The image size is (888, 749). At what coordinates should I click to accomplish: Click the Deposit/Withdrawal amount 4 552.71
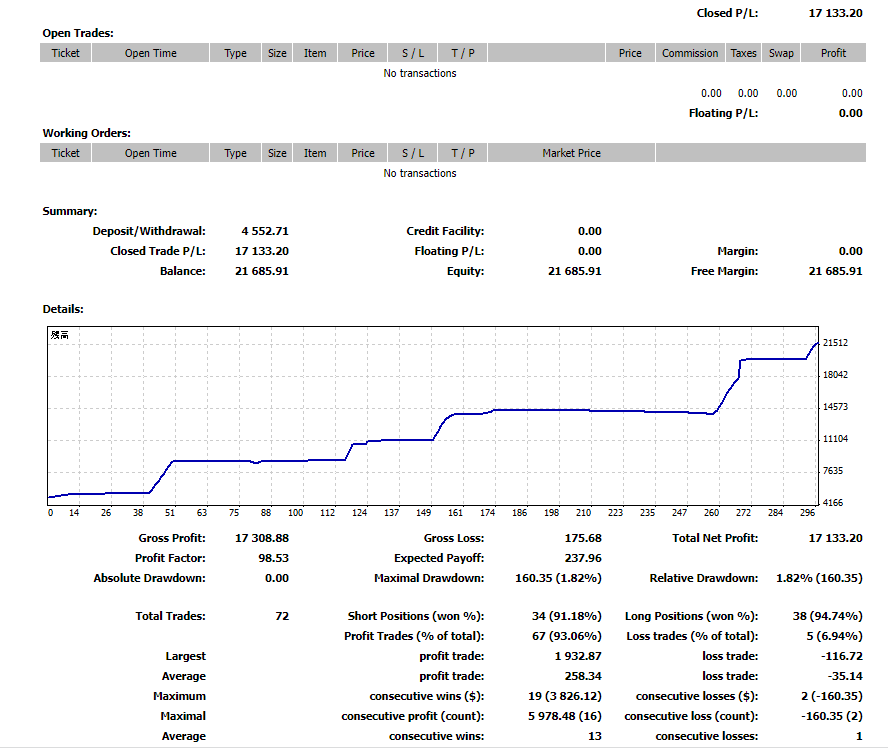point(264,231)
